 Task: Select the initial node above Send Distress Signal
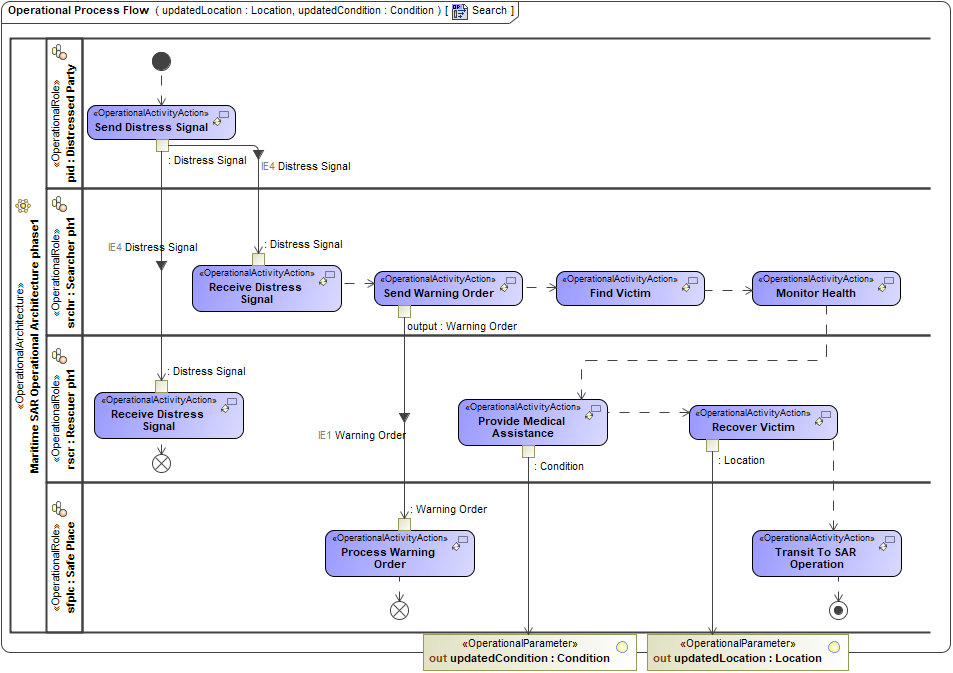[x=160, y=61]
